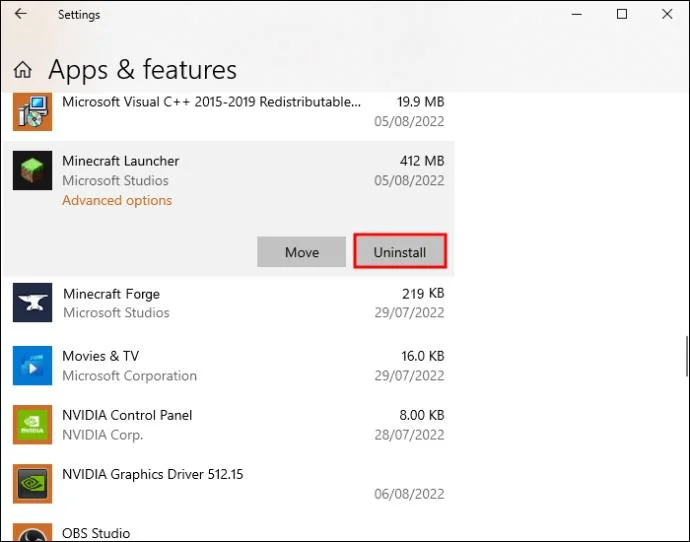
Task: Click the 219 KB size value
Action: 423,293
